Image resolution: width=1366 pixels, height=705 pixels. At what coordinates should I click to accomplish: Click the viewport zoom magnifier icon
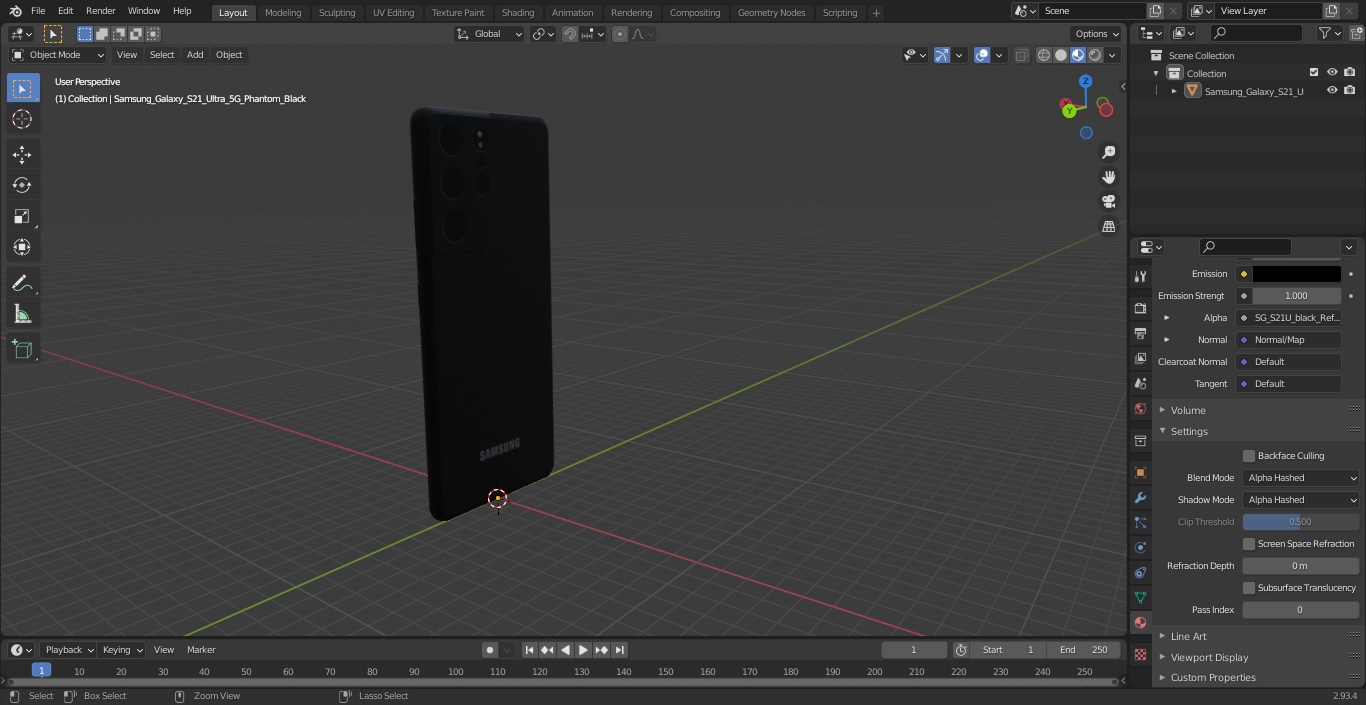(x=1108, y=152)
